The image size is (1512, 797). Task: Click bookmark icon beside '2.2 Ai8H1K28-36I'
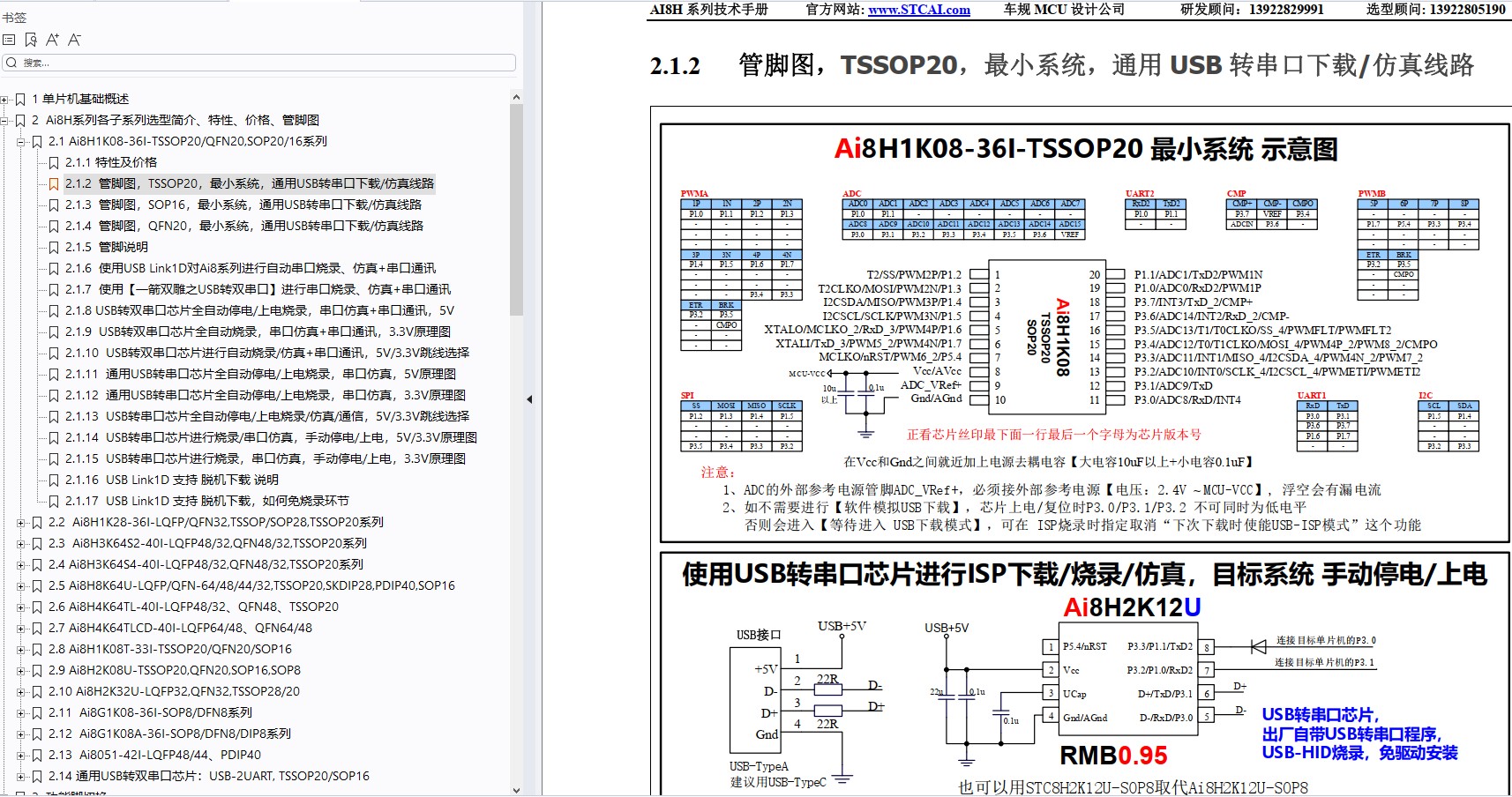click(37, 523)
